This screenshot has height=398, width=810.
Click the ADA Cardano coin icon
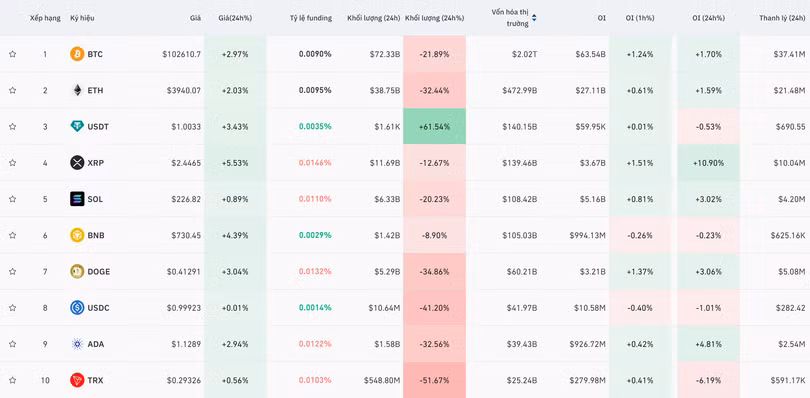click(77, 344)
